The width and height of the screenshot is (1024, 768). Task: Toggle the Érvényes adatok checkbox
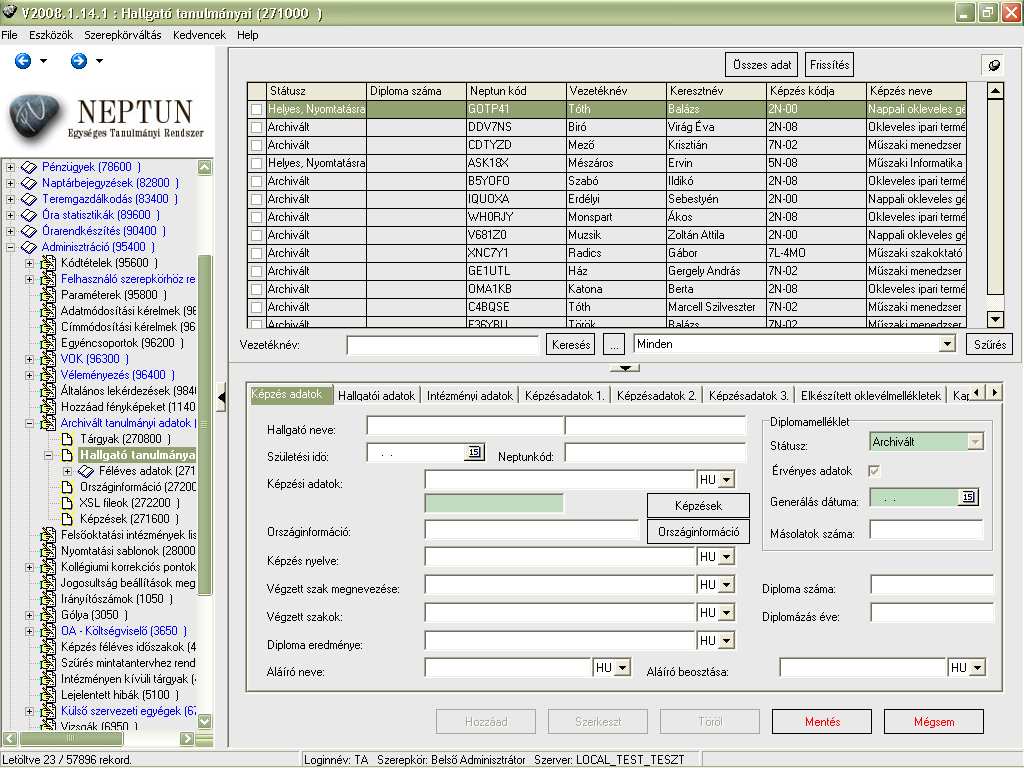point(874,471)
